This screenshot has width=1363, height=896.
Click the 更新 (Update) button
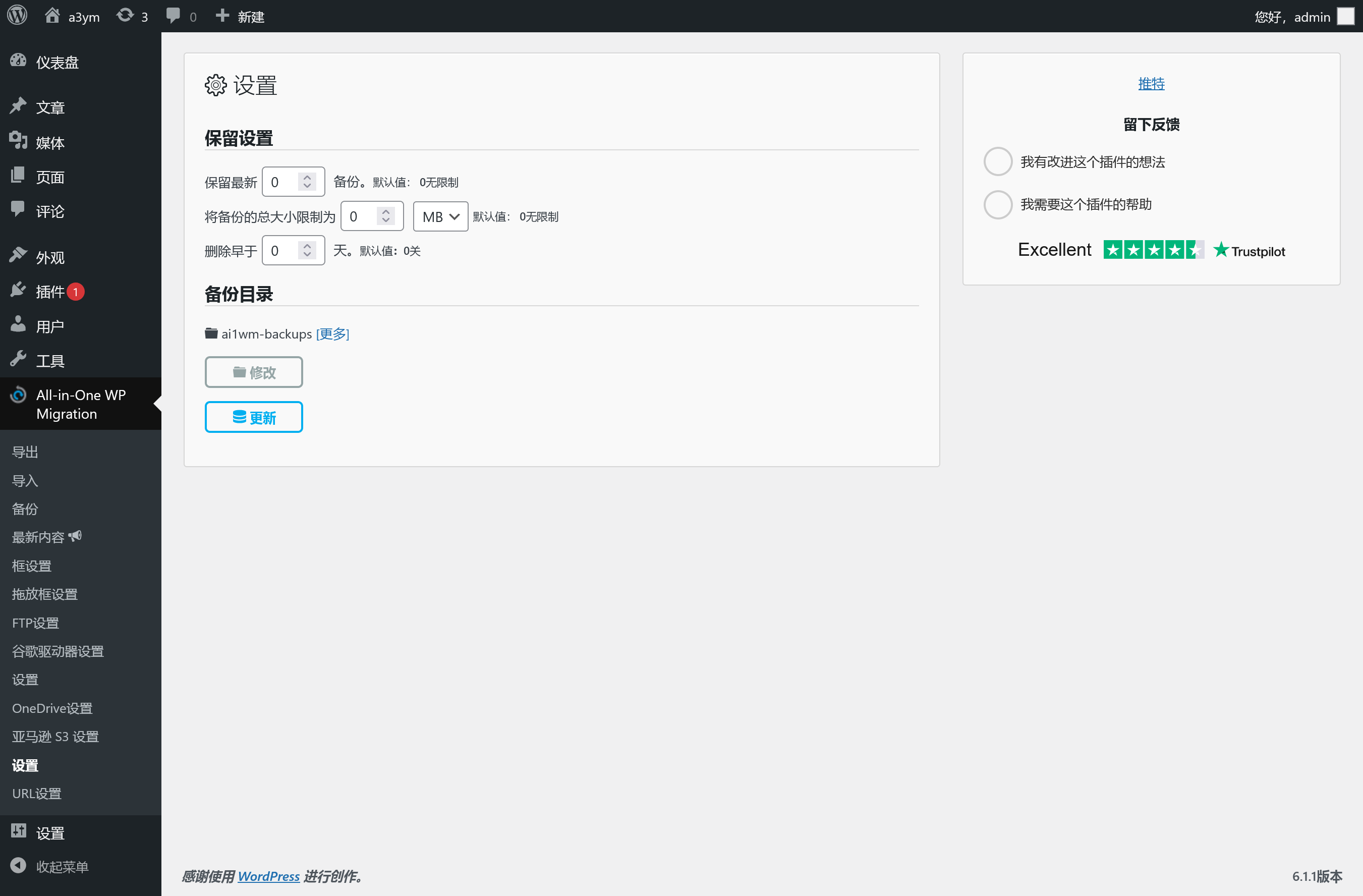coord(254,417)
